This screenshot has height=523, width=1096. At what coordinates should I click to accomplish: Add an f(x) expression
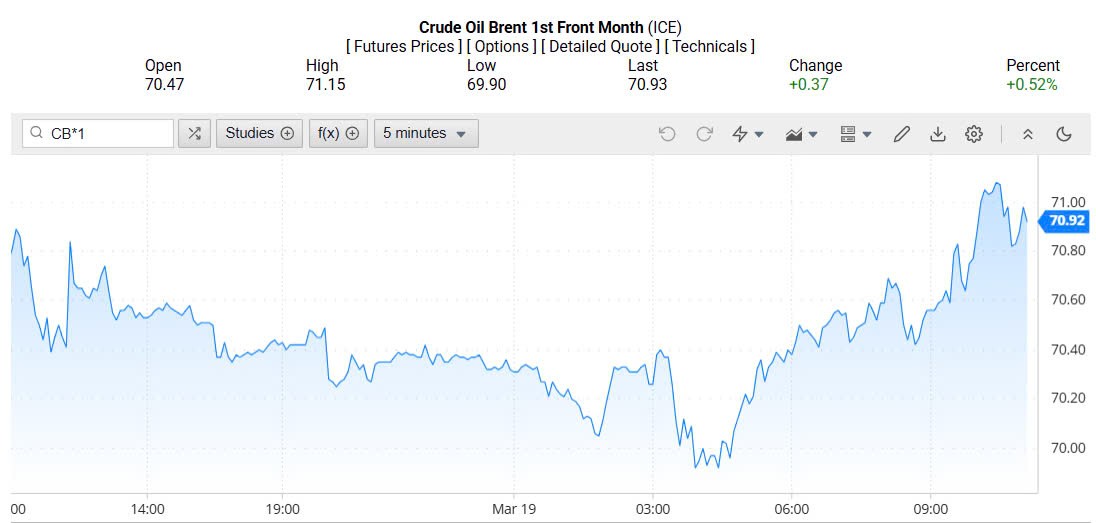tap(338, 133)
